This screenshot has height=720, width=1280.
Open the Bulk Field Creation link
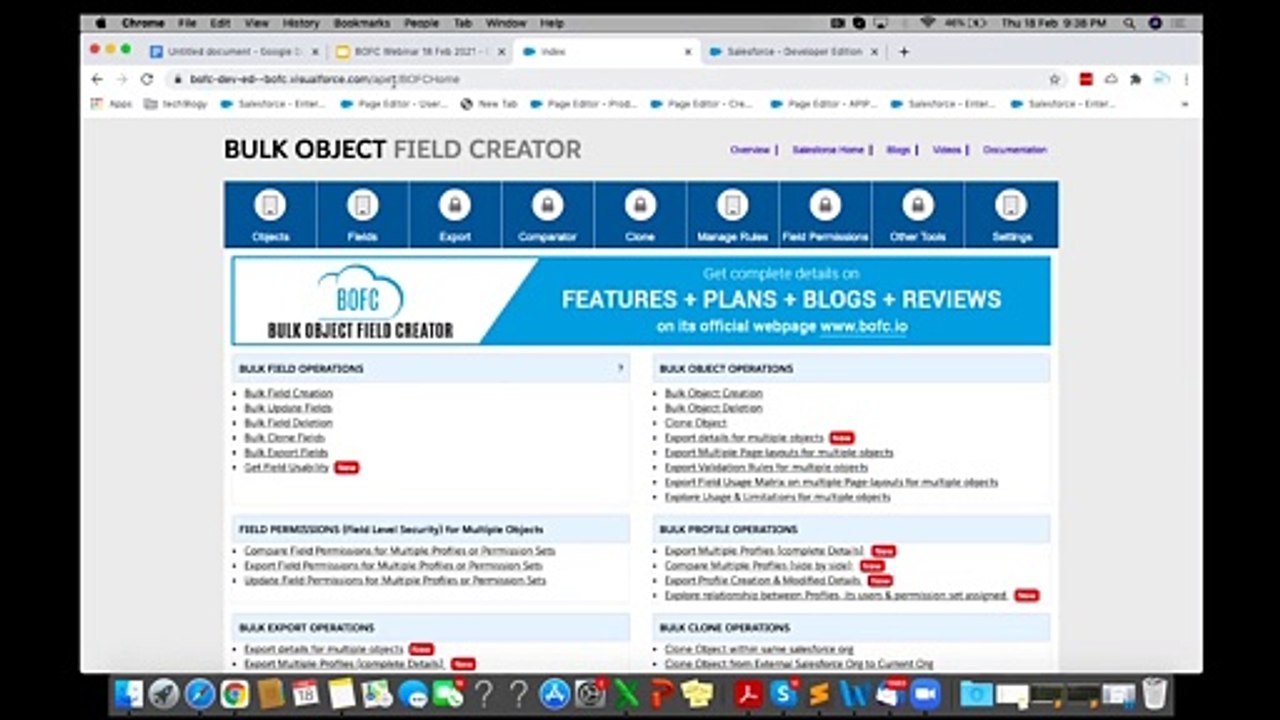click(288, 393)
